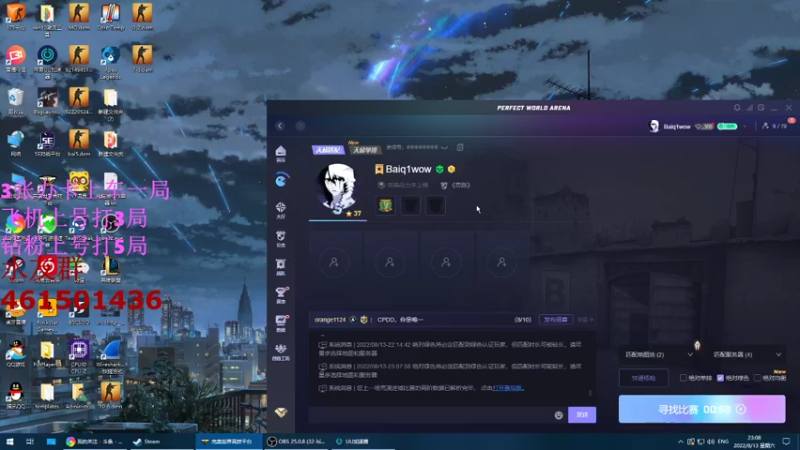Open the workshop icon in the sidebar
The image size is (800, 450).
(x=281, y=349)
